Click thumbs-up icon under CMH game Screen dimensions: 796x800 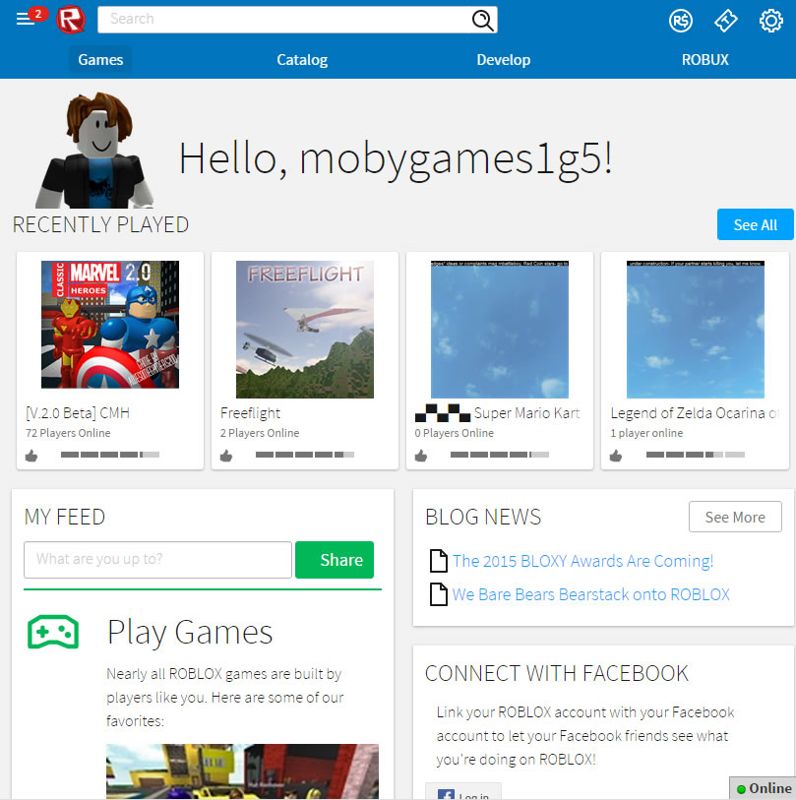point(32,455)
